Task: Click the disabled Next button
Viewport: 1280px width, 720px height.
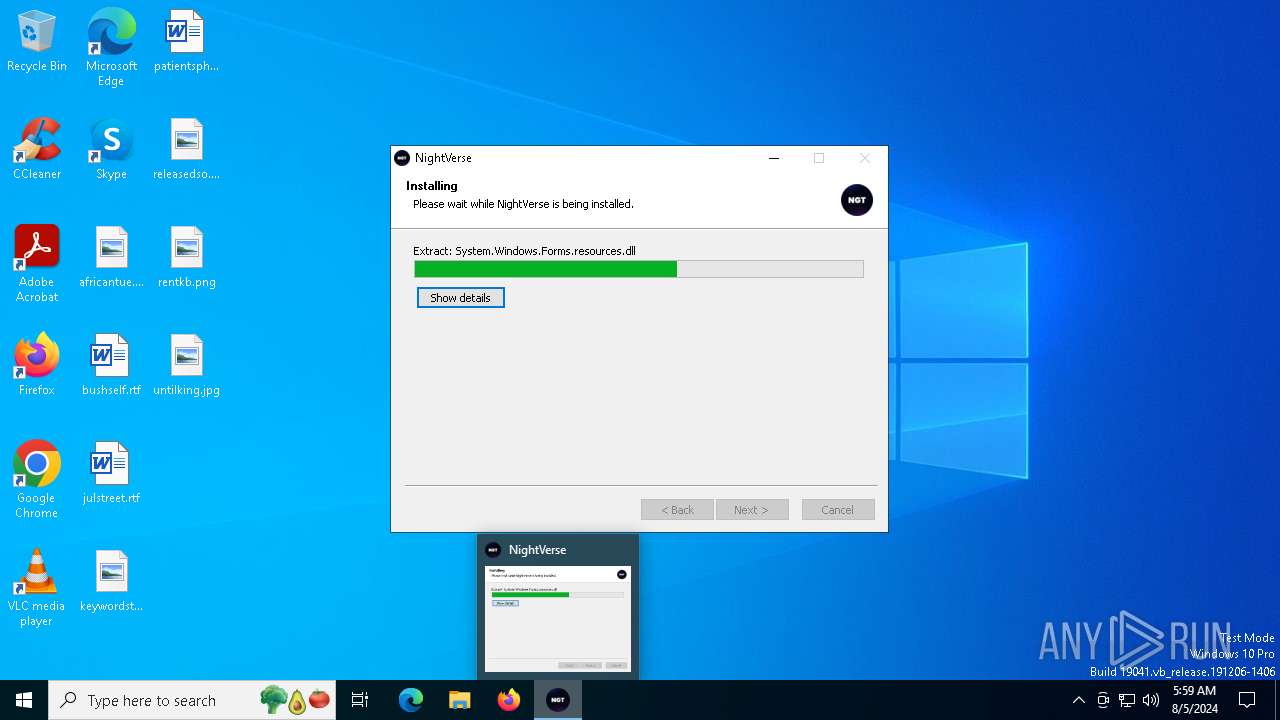Action: 752,510
